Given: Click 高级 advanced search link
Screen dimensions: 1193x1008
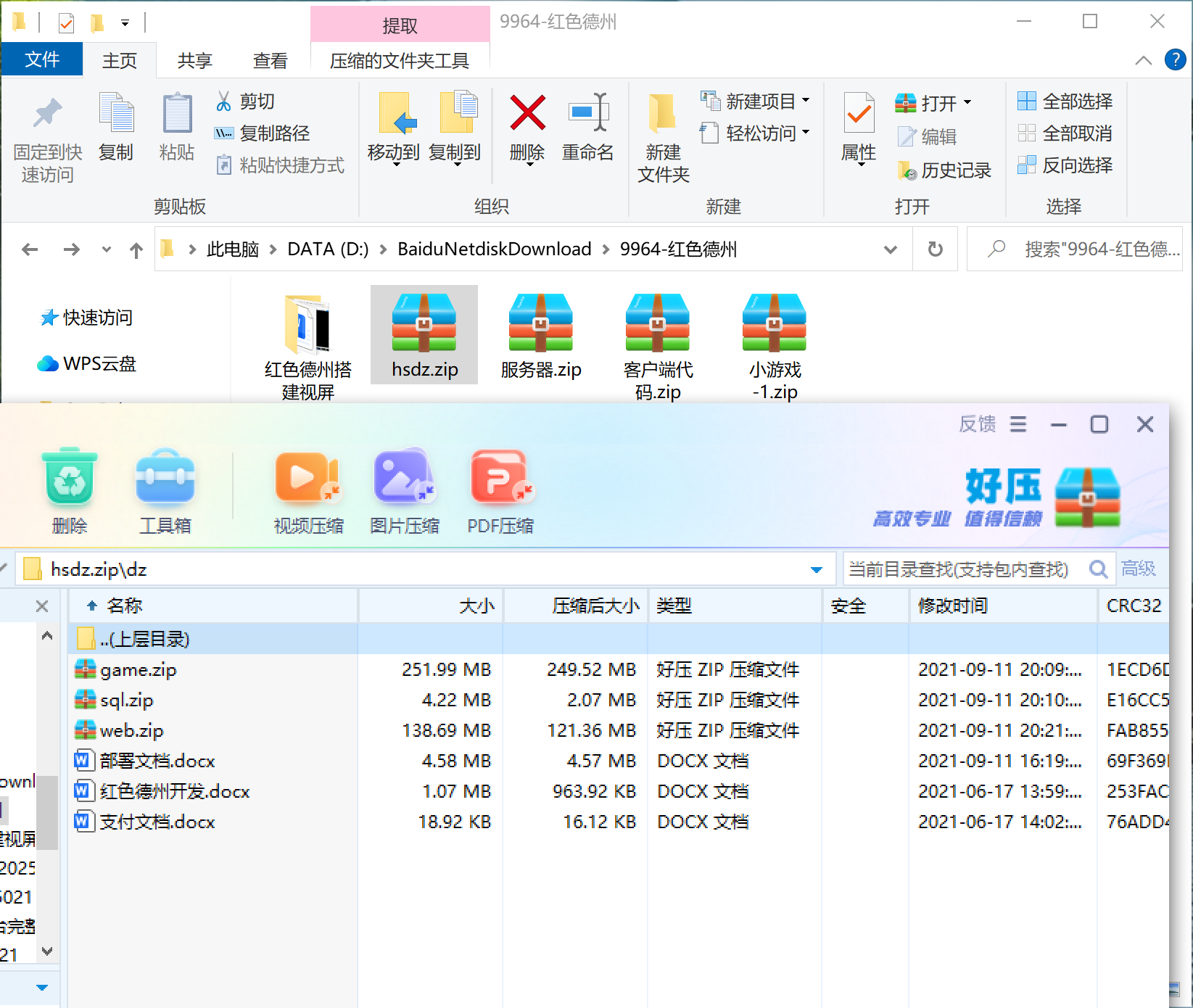Looking at the screenshot, I should (1139, 569).
